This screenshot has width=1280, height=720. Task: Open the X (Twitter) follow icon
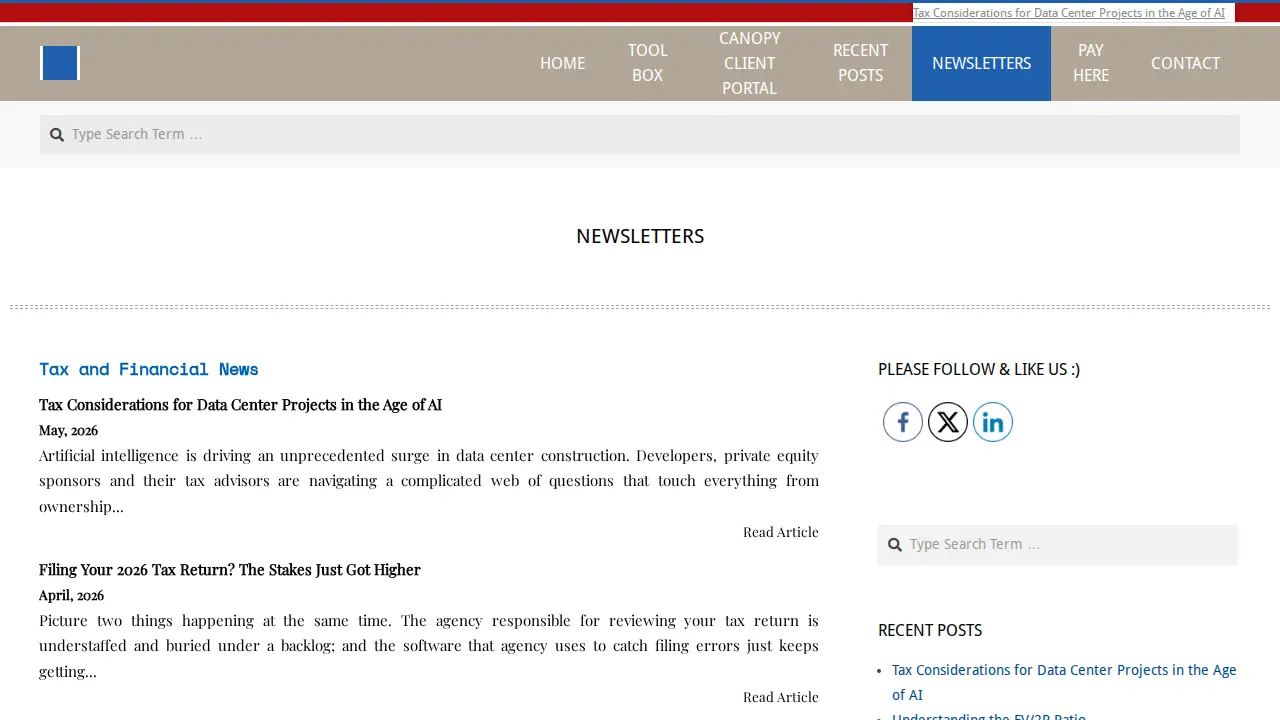tap(948, 422)
